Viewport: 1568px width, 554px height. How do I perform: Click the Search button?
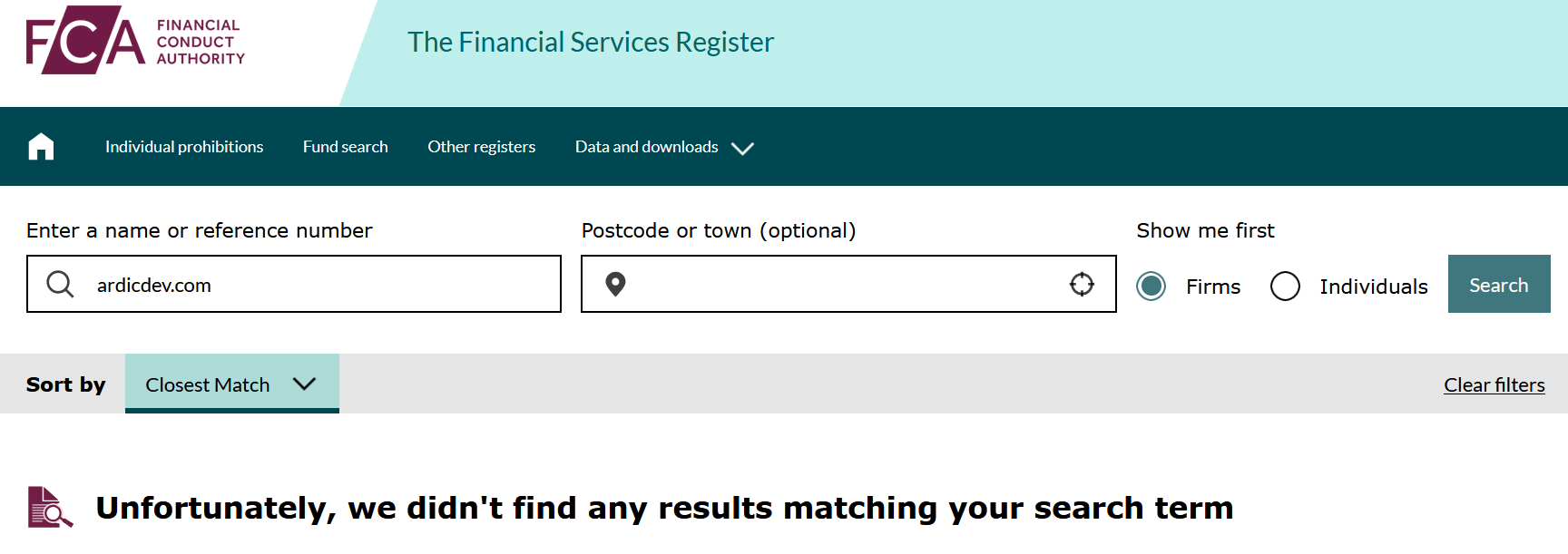coord(1499,284)
